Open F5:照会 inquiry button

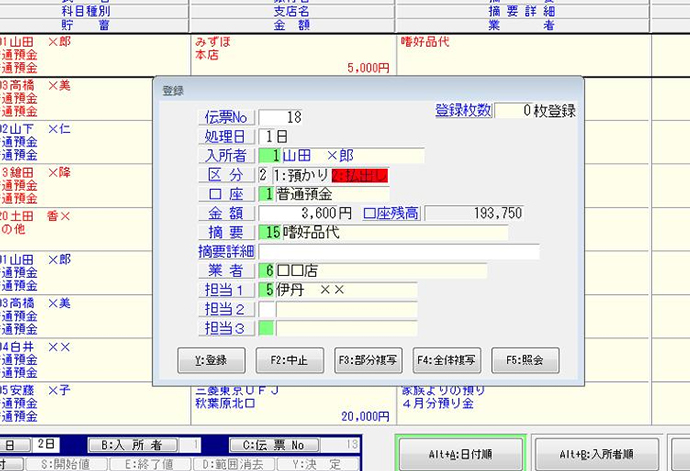click(x=524, y=361)
